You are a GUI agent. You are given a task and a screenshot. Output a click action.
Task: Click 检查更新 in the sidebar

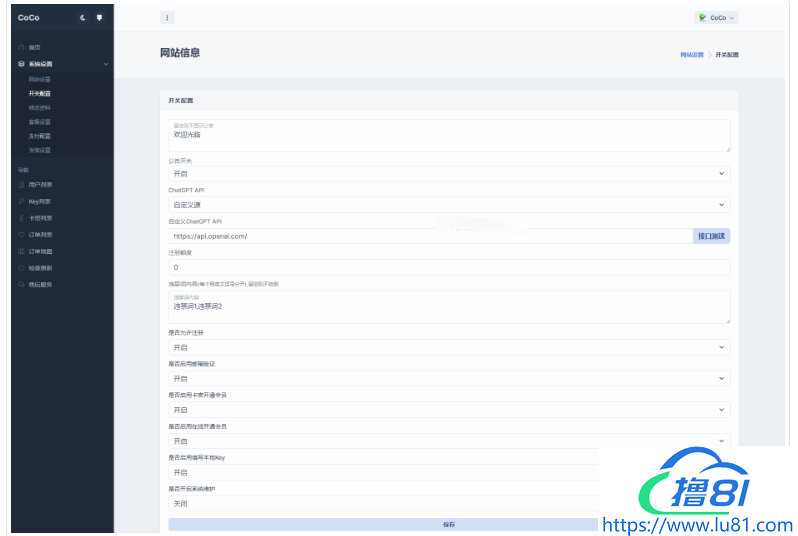pos(40,268)
